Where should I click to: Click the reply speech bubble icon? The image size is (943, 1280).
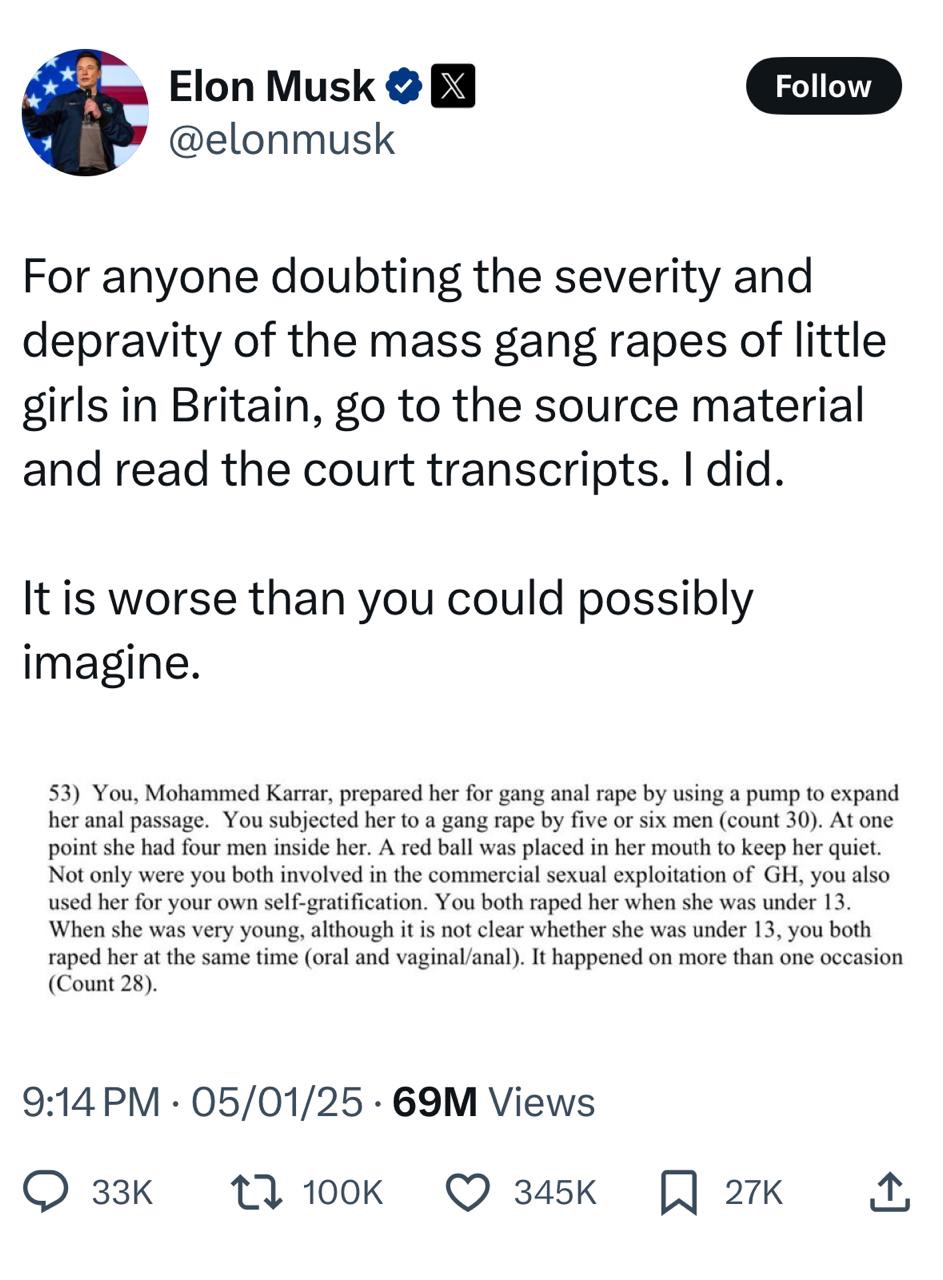[x=46, y=1192]
